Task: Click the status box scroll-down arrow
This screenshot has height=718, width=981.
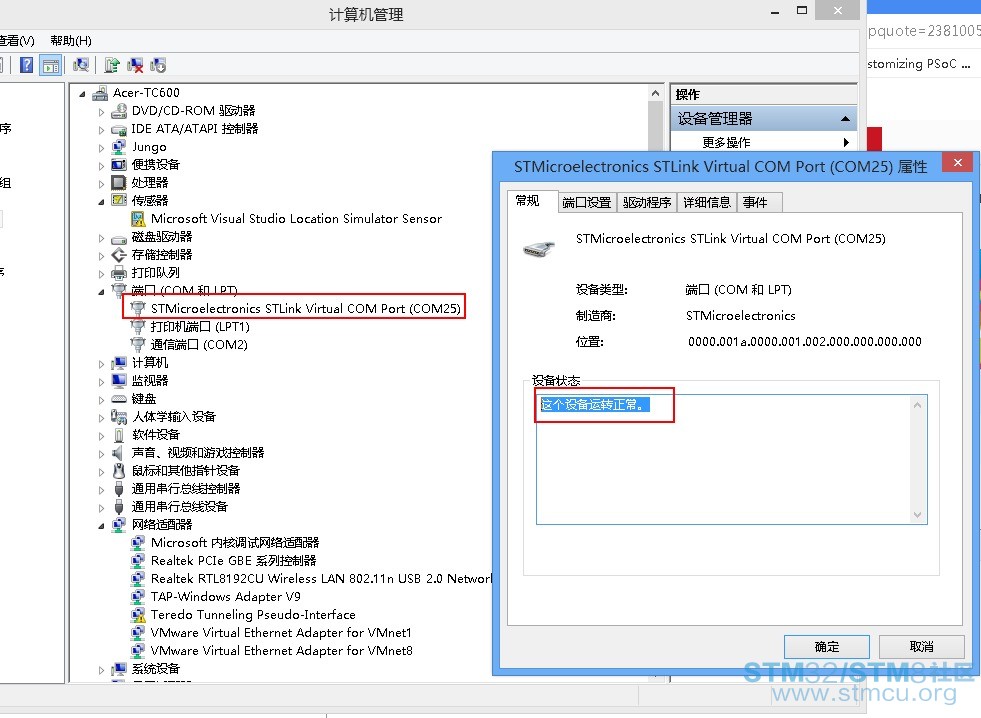Action: tap(917, 515)
